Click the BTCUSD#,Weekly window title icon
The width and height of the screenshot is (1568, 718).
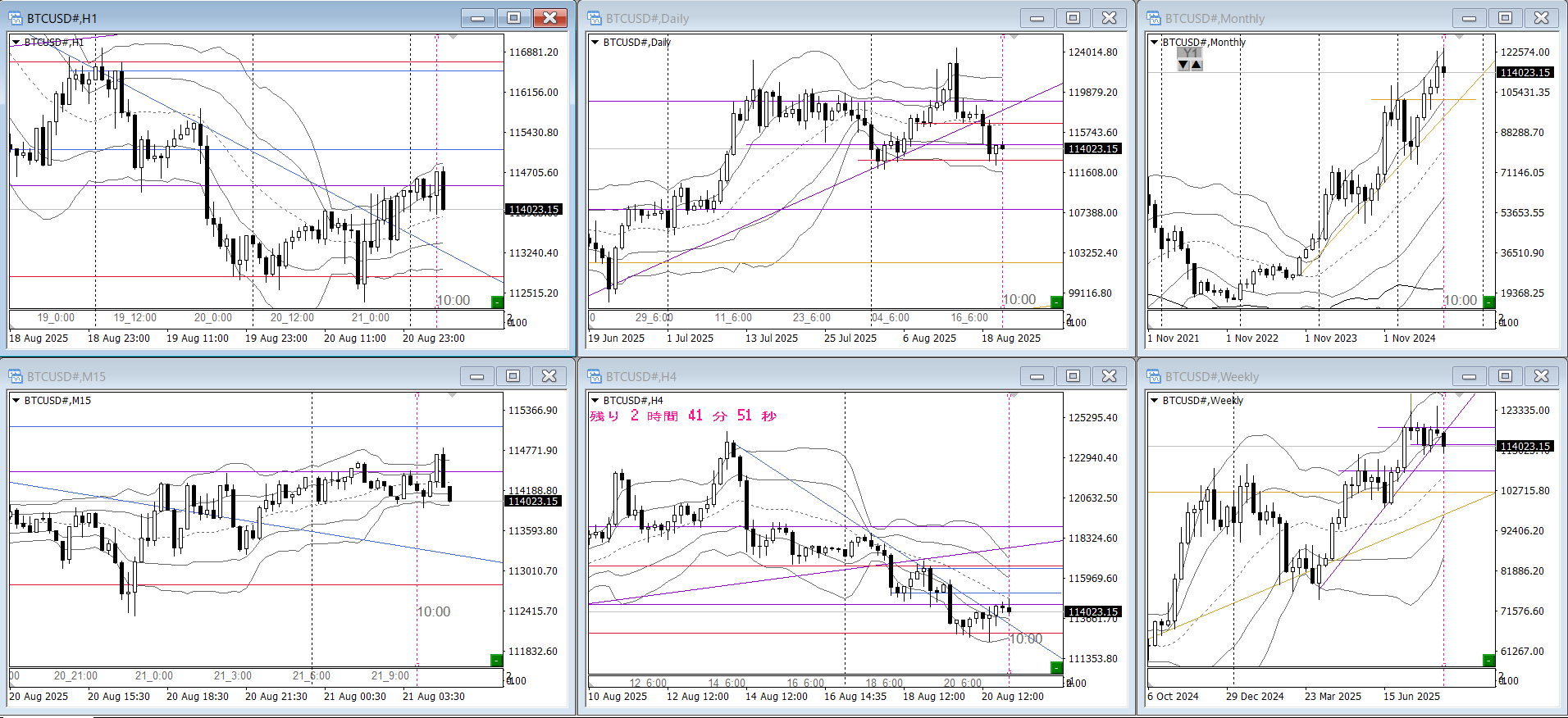click(1154, 376)
